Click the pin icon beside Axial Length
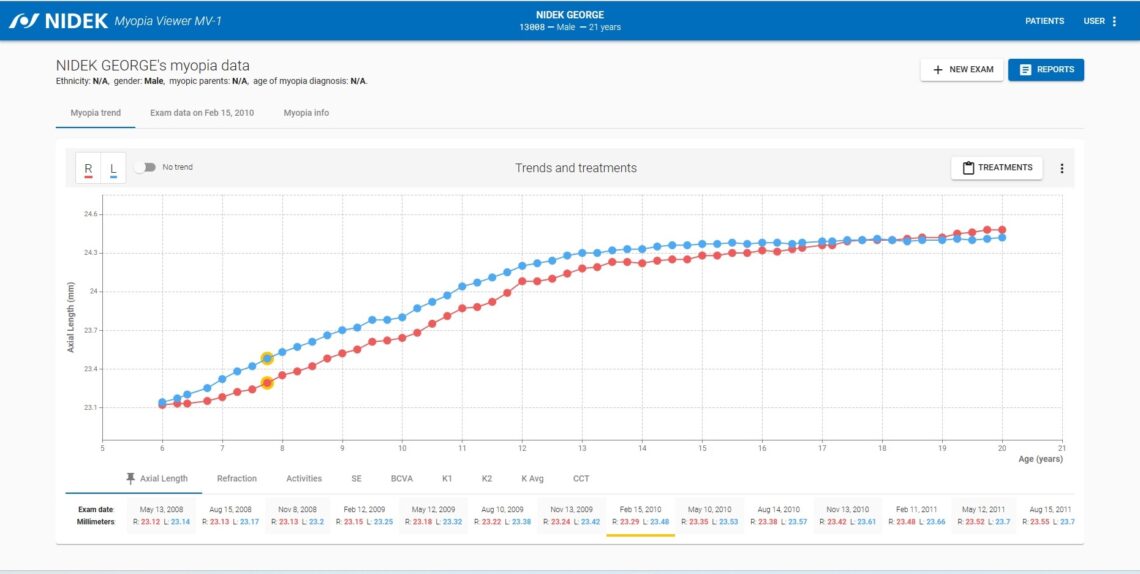1140x574 pixels. [131, 478]
